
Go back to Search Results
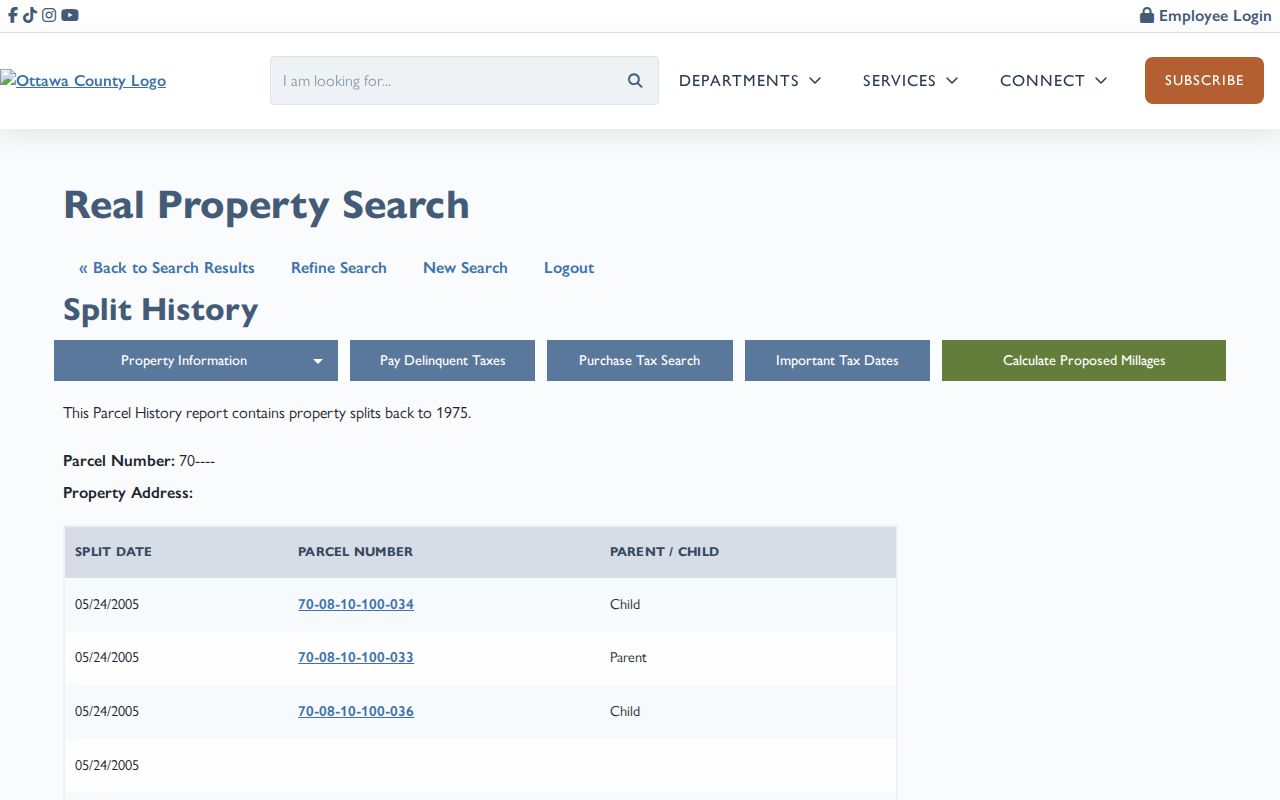167,268
